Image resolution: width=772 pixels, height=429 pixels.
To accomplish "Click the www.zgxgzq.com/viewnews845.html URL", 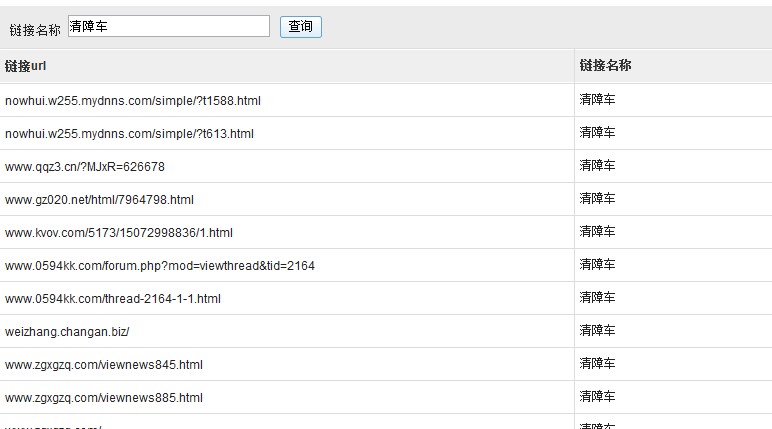I will click(104, 365).
